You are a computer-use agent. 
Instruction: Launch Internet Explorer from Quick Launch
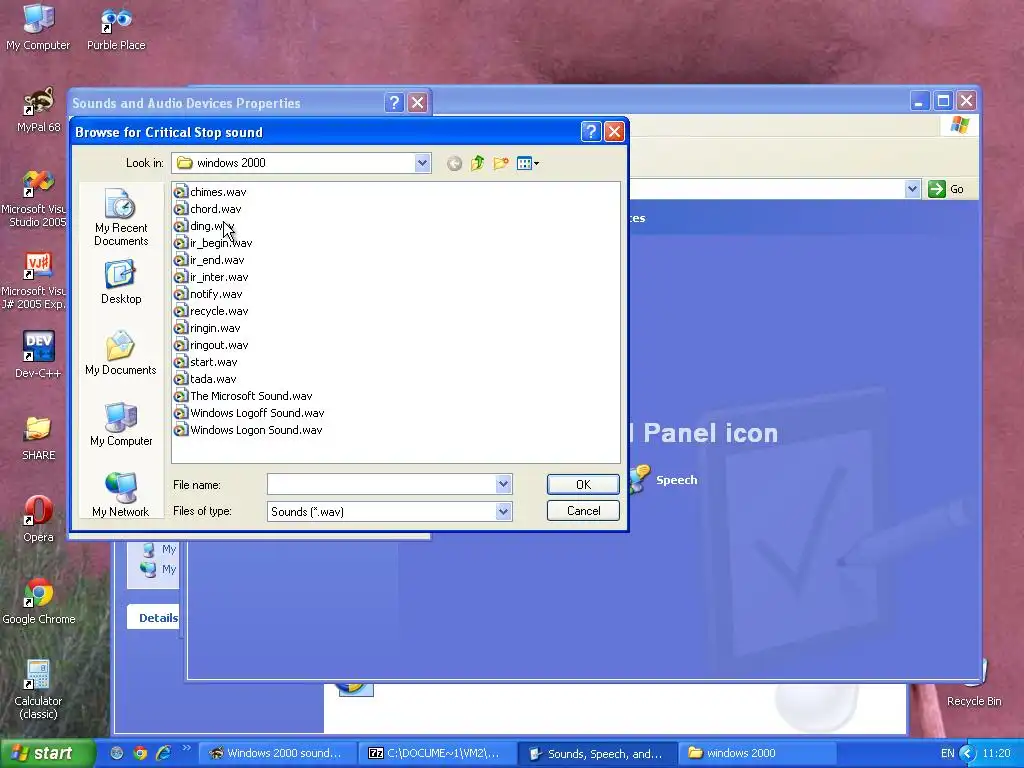tap(163, 753)
